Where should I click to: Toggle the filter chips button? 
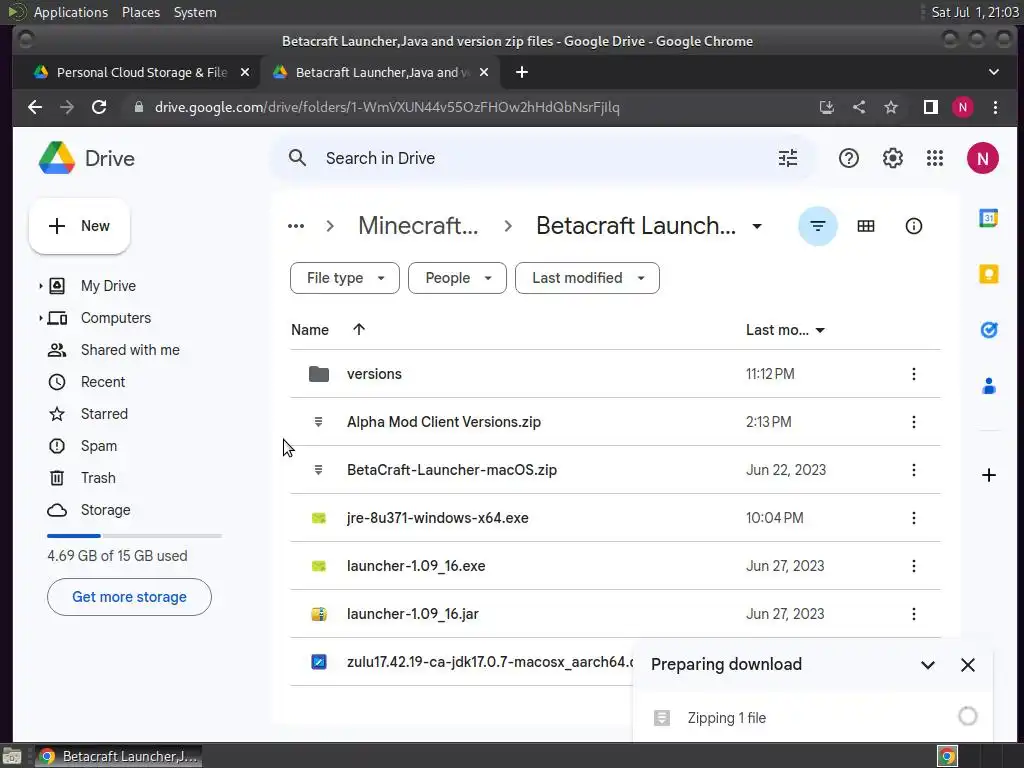[x=818, y=226]
